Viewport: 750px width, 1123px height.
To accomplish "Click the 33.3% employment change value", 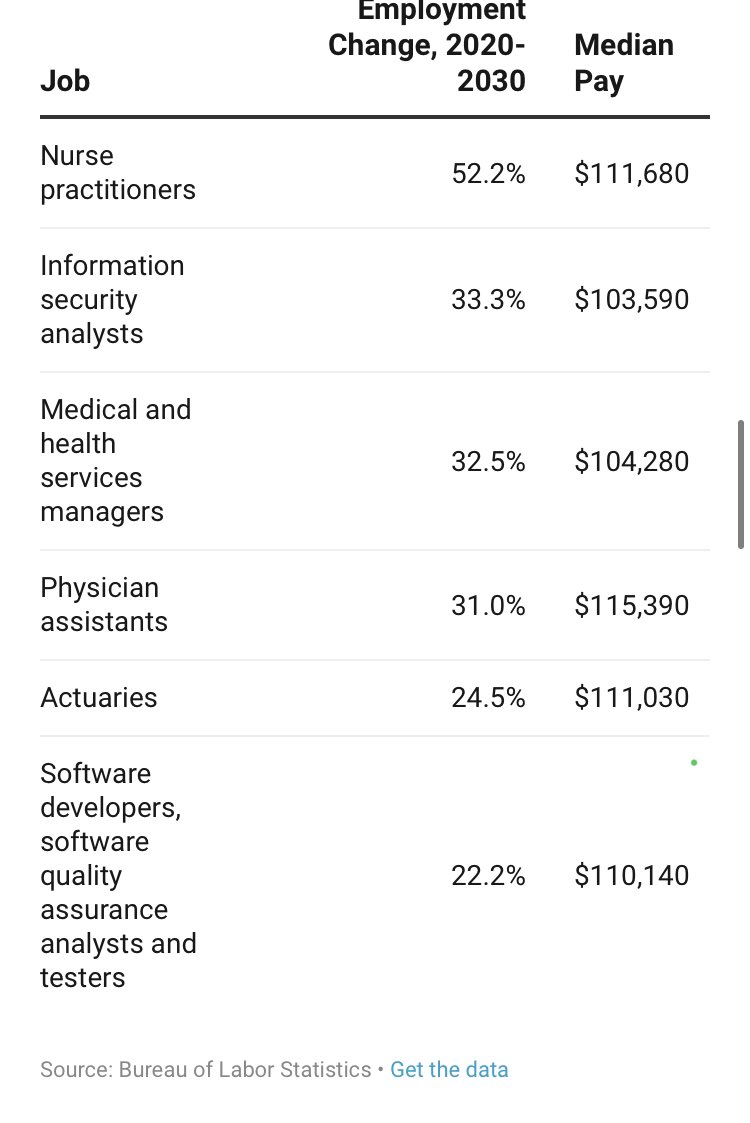I will (489, 299).
